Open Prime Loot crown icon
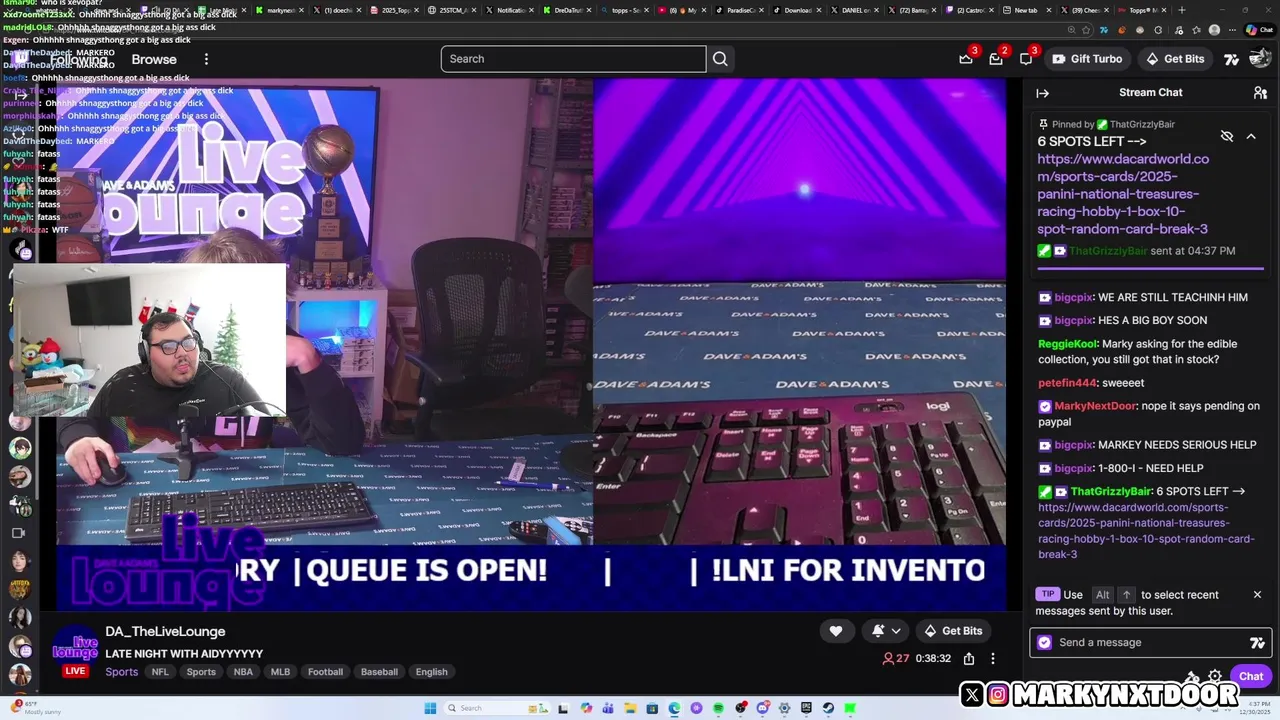 965,58
